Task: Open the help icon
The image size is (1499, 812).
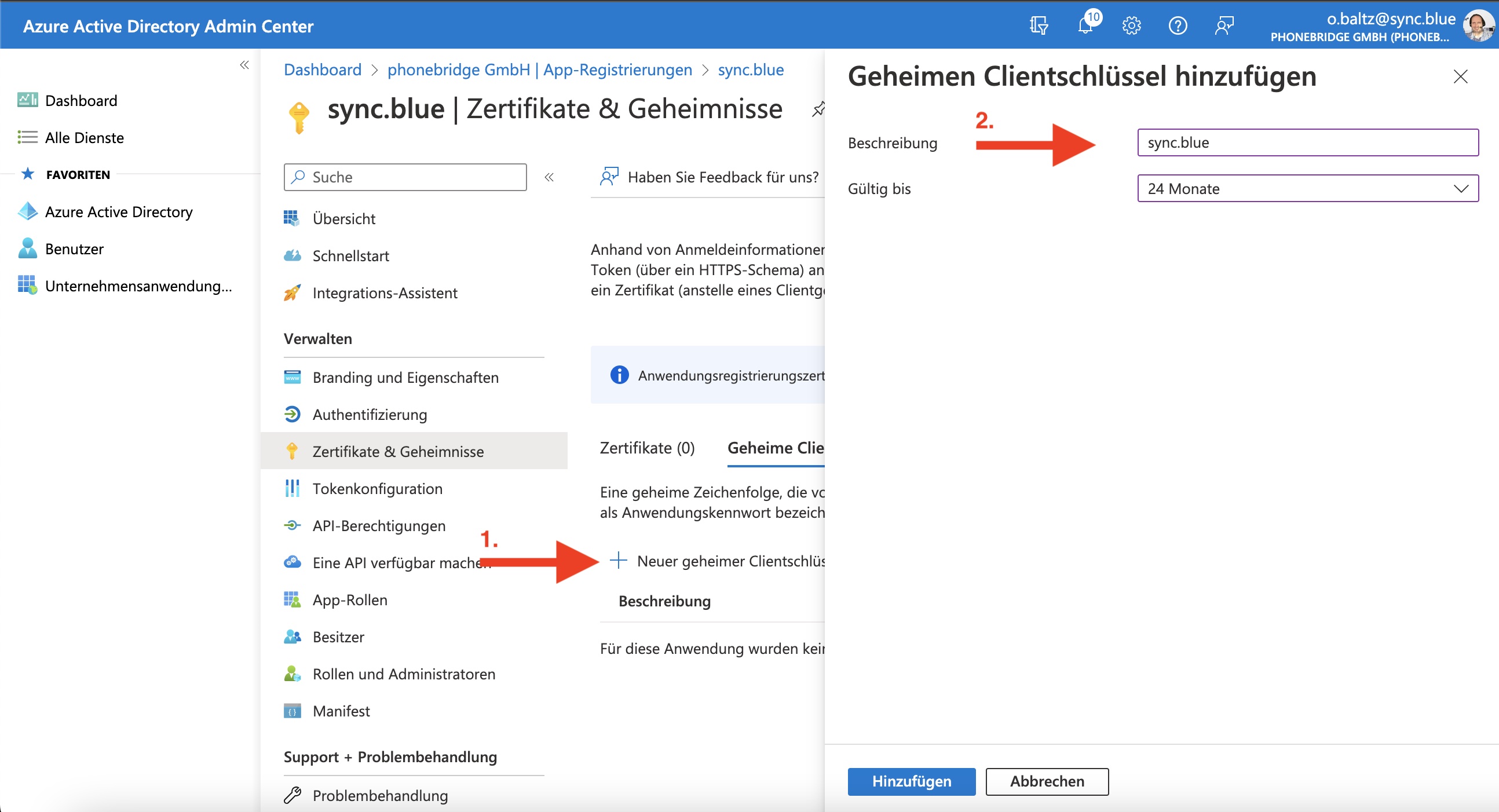Action: click(1178, 25)
